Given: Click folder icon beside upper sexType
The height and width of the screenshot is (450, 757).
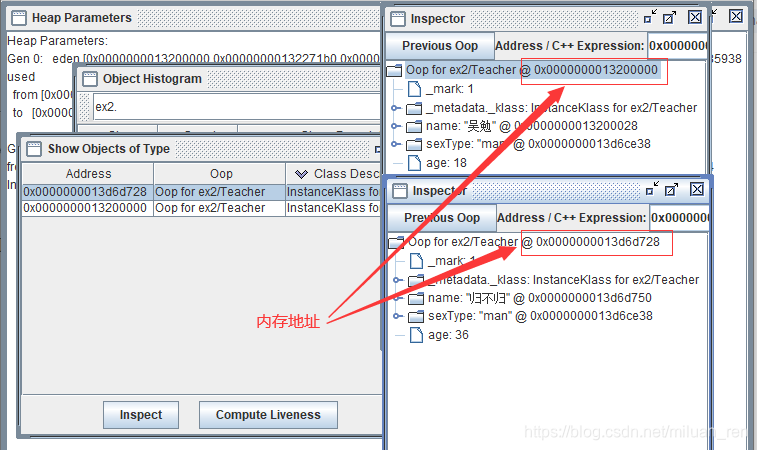Looking at the screenshot, I should pos(414,144).
